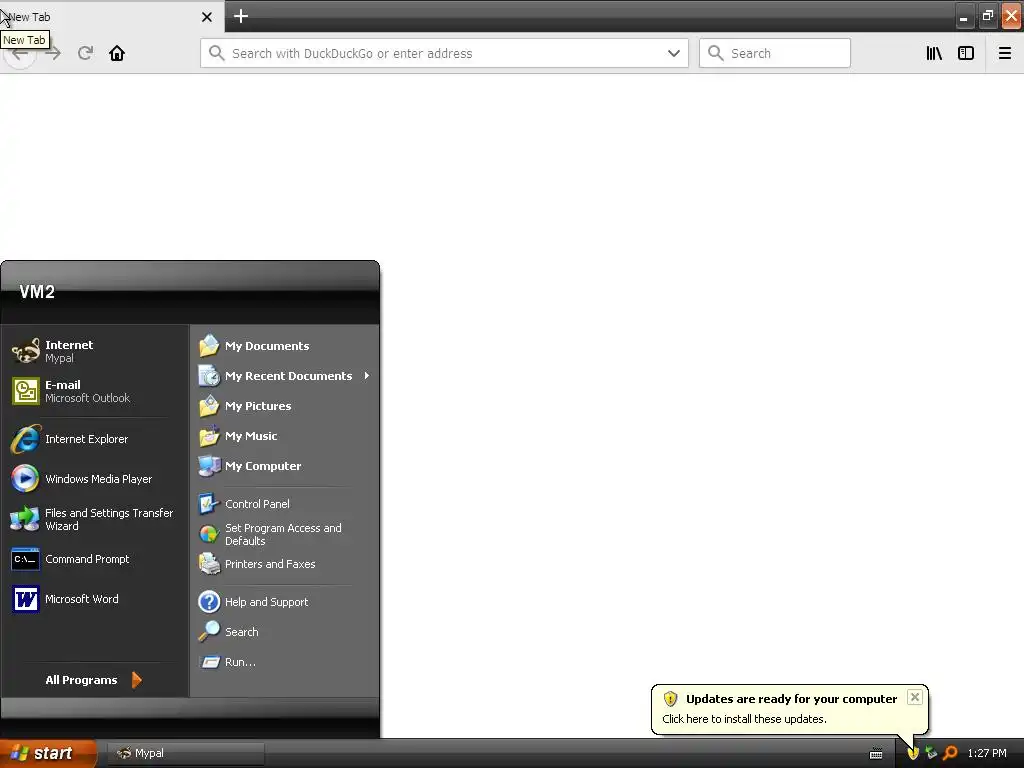Open Printers and Faxes
1024x768 pixels.
click(285, 564)
